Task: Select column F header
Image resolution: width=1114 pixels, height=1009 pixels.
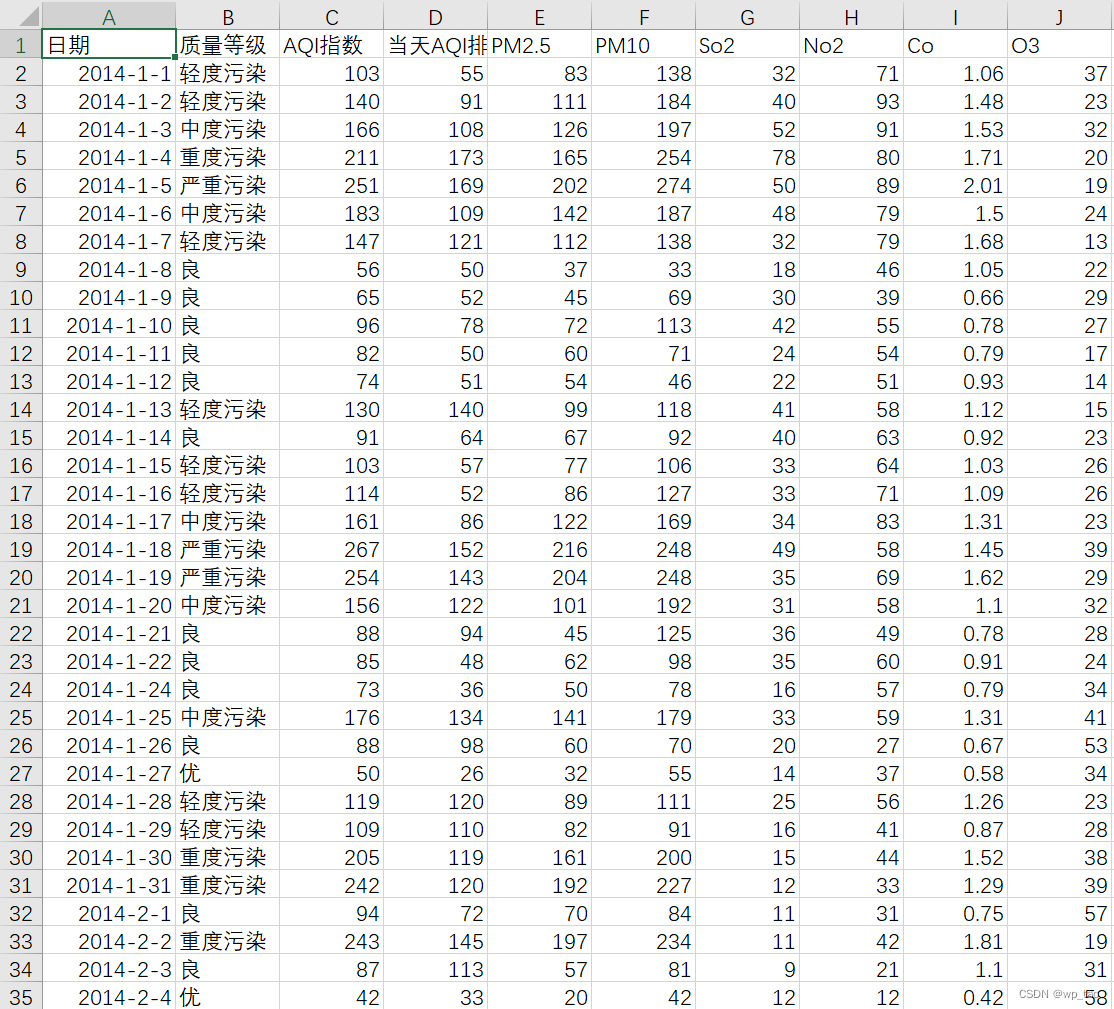Action: 643,16
